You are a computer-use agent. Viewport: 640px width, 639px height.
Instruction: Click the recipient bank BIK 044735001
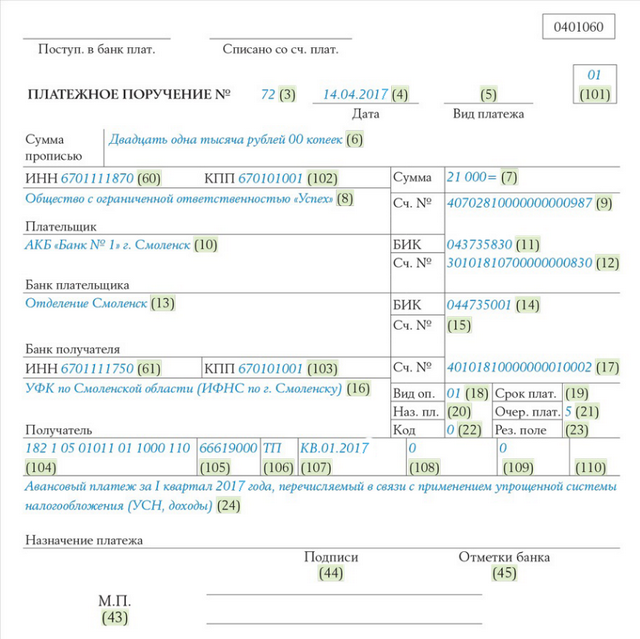pyautogui.click(x=479, y=305)
